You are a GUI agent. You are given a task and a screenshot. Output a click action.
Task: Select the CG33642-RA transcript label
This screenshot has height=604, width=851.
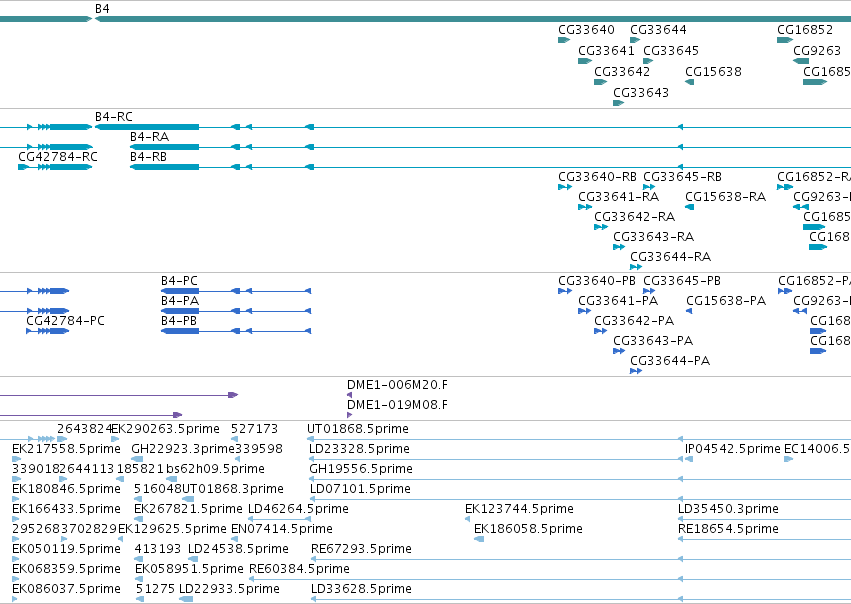(x=634, y=217)
